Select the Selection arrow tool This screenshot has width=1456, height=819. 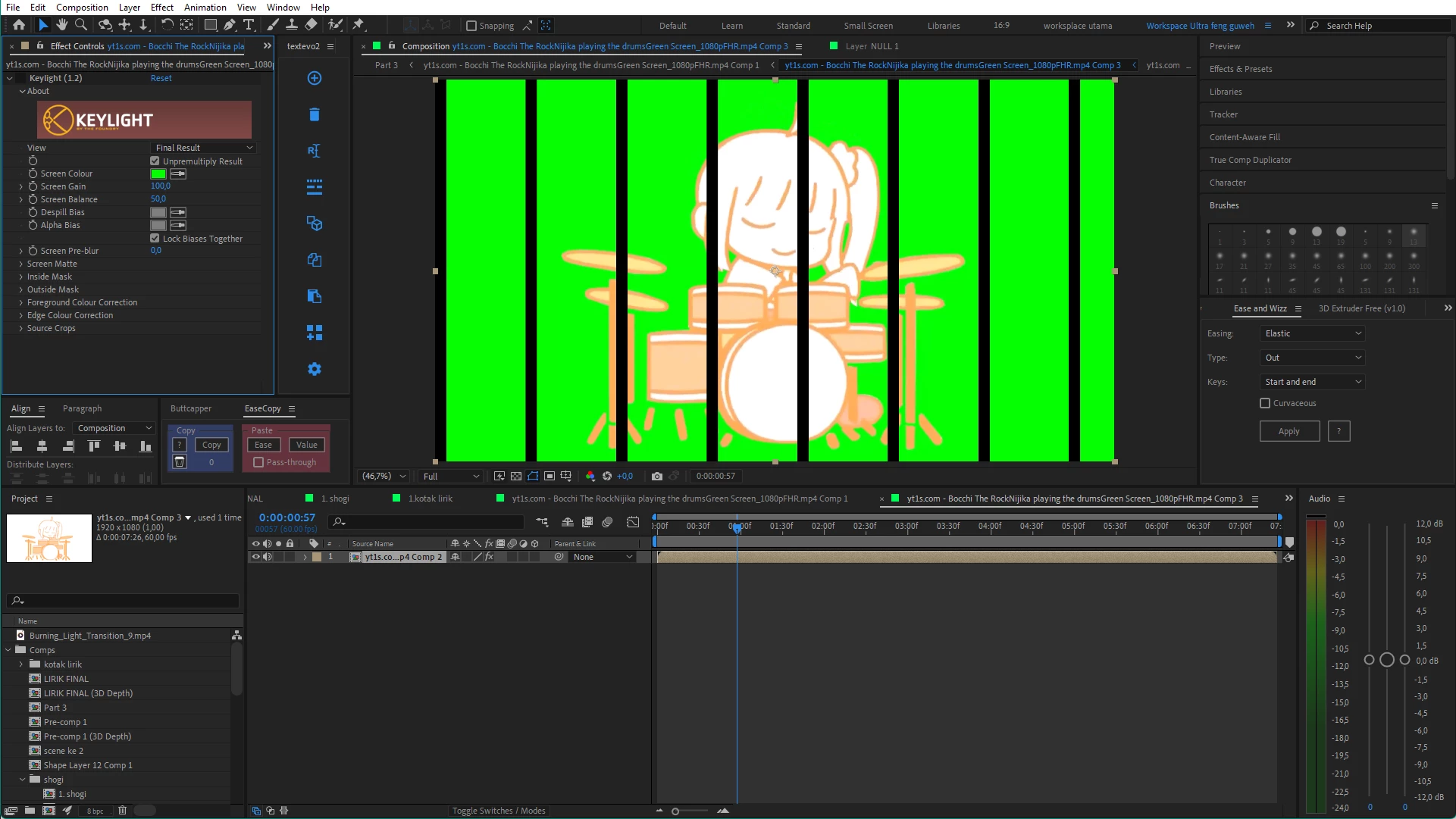43,25
